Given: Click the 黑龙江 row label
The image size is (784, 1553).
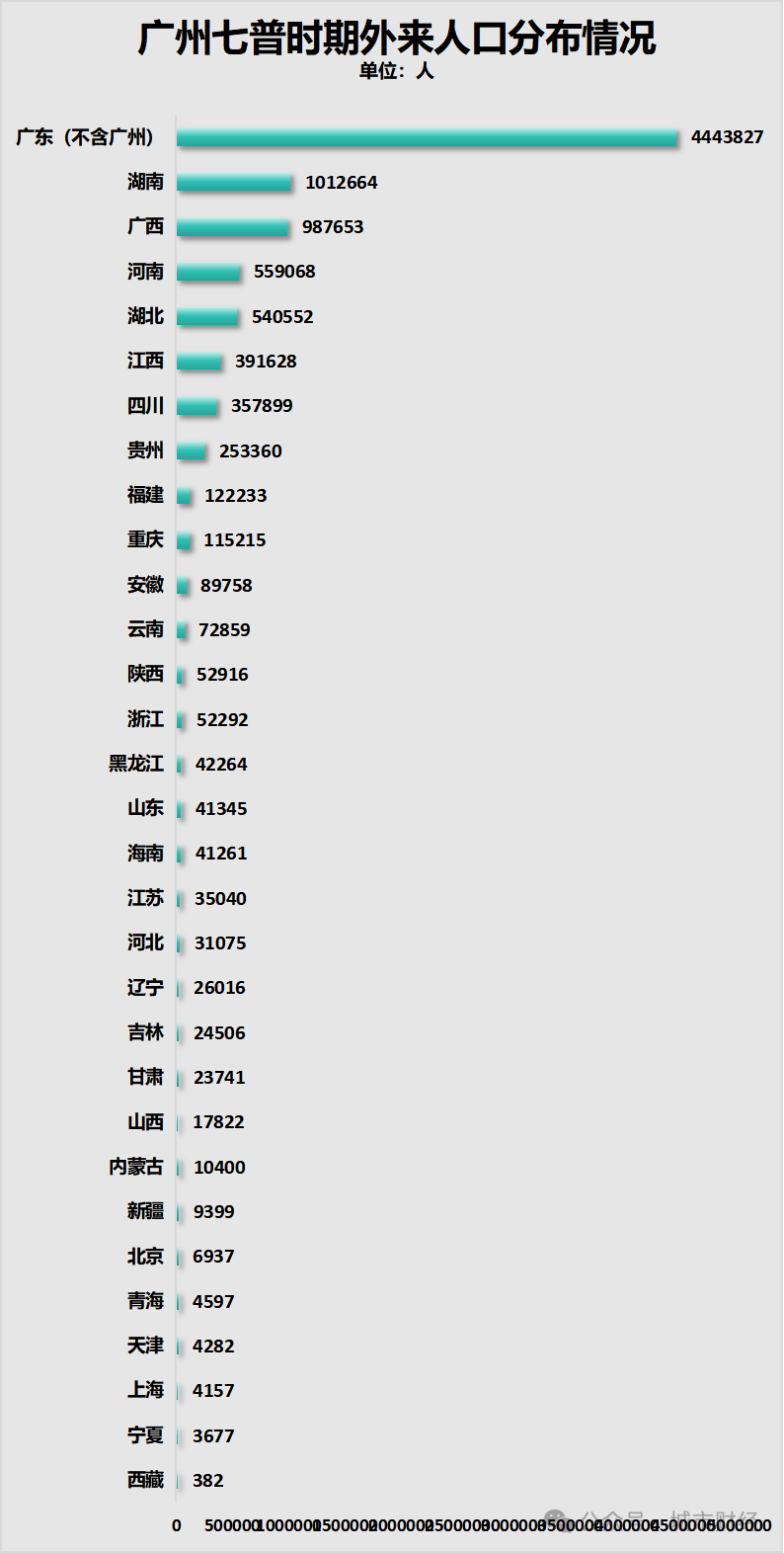Looking at the screenshot, I should click(x=135, y=764).
